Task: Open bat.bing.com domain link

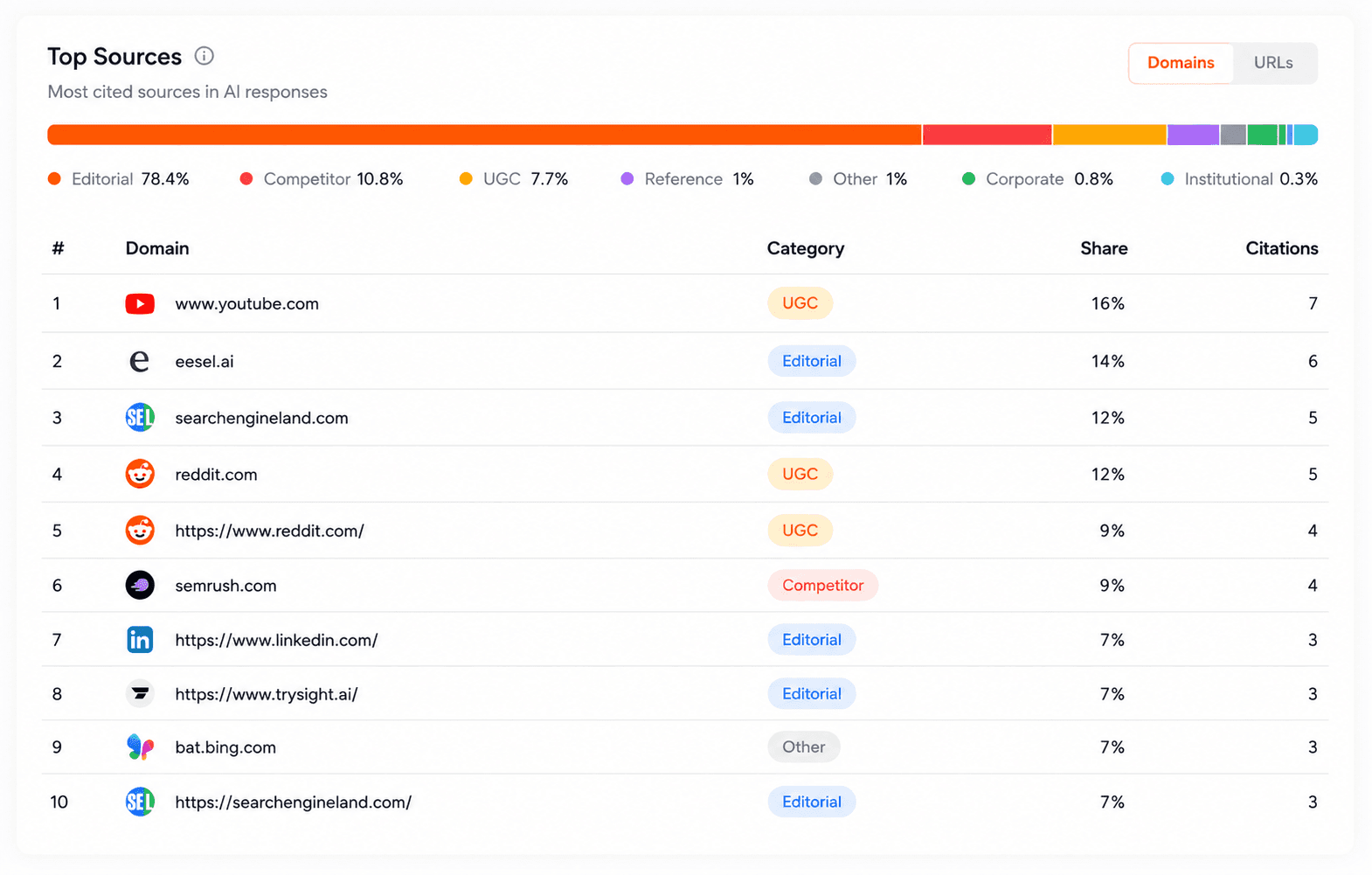Action: [225, 747]
